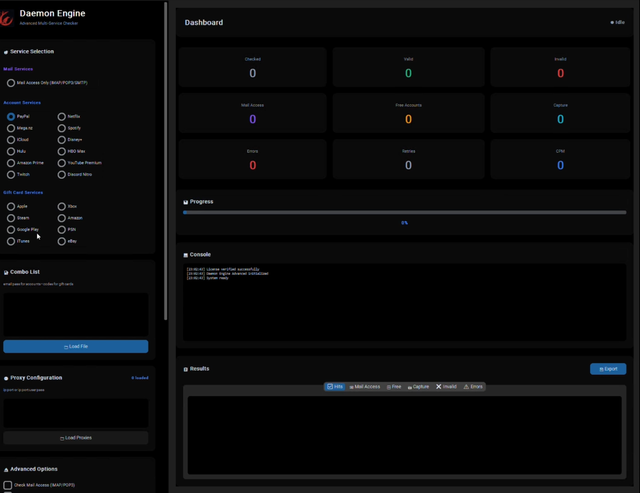Image resolution: width=640 pixels, height=493 pixels.
Task: Choose the Spotify service option
Action: [61, 128]
